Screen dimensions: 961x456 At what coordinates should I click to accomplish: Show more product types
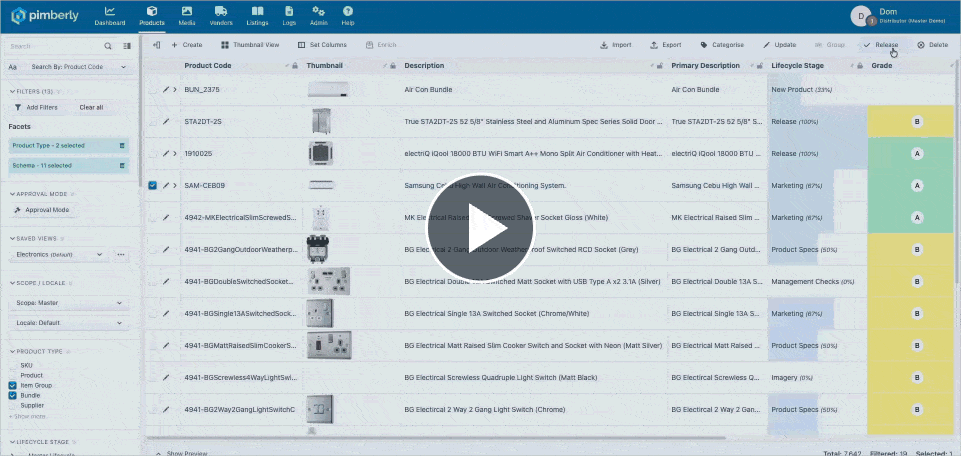pos(27,417)
